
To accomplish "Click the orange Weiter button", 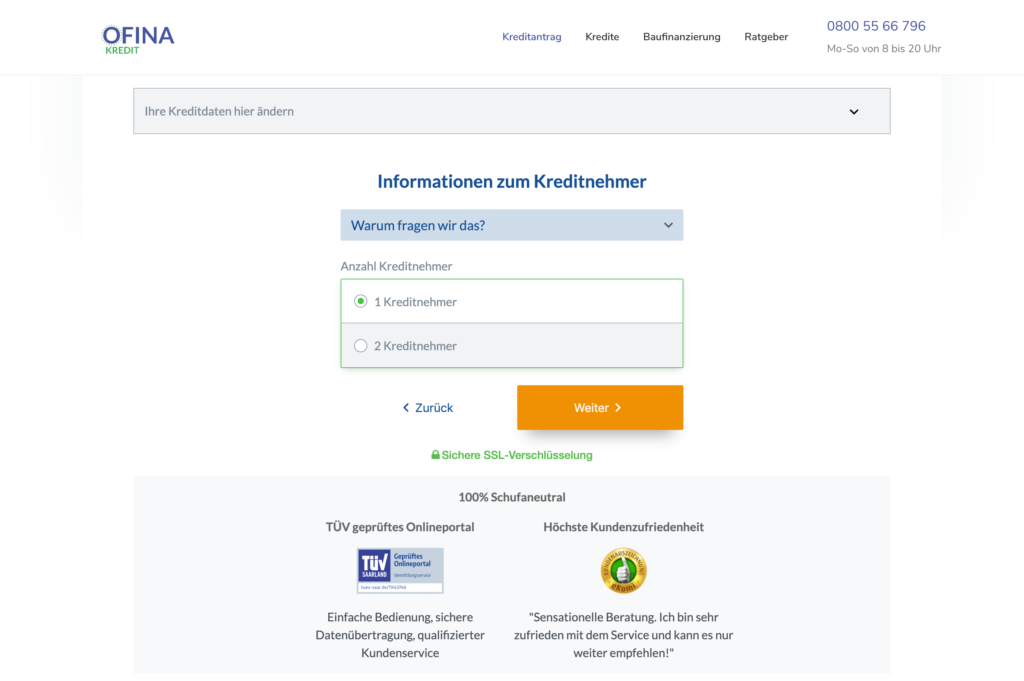I will point(600,407).
